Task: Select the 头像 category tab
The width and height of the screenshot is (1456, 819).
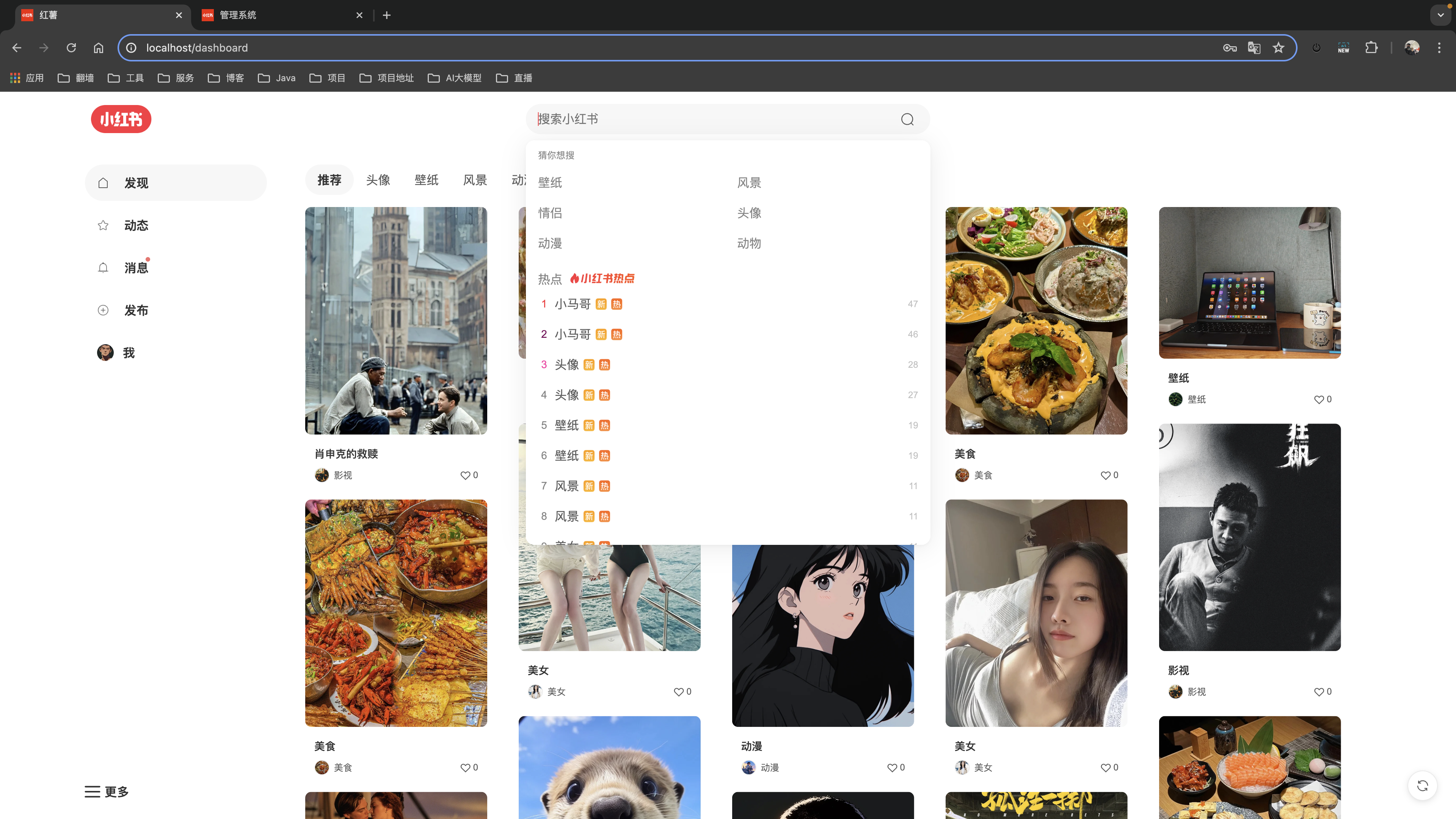Action: coord(378,180)
